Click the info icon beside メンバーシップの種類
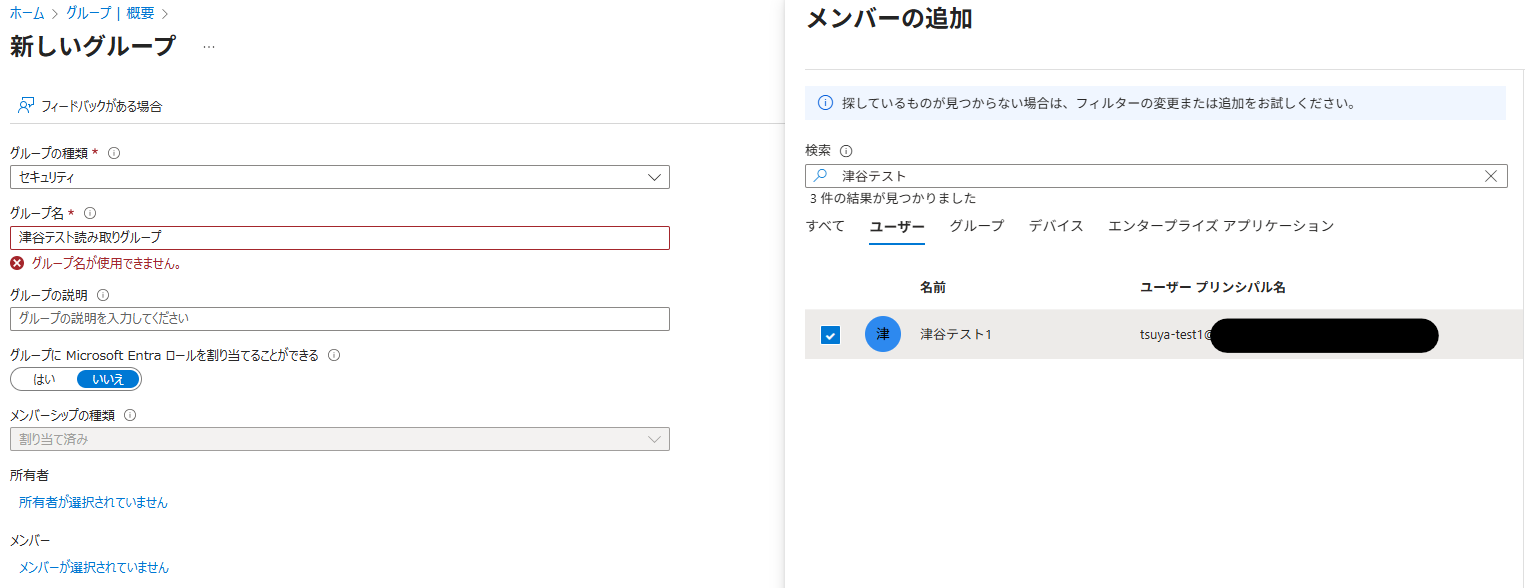1525x588 pixels. coord(128,415)
